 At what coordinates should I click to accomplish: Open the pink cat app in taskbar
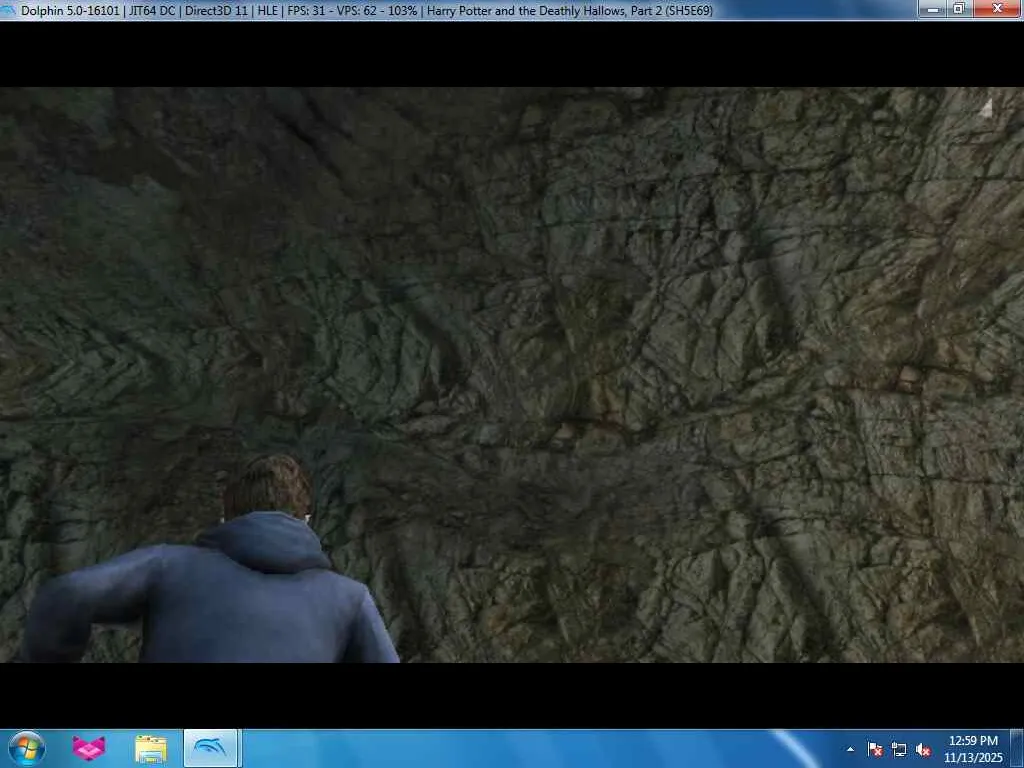tap(89, 749)
